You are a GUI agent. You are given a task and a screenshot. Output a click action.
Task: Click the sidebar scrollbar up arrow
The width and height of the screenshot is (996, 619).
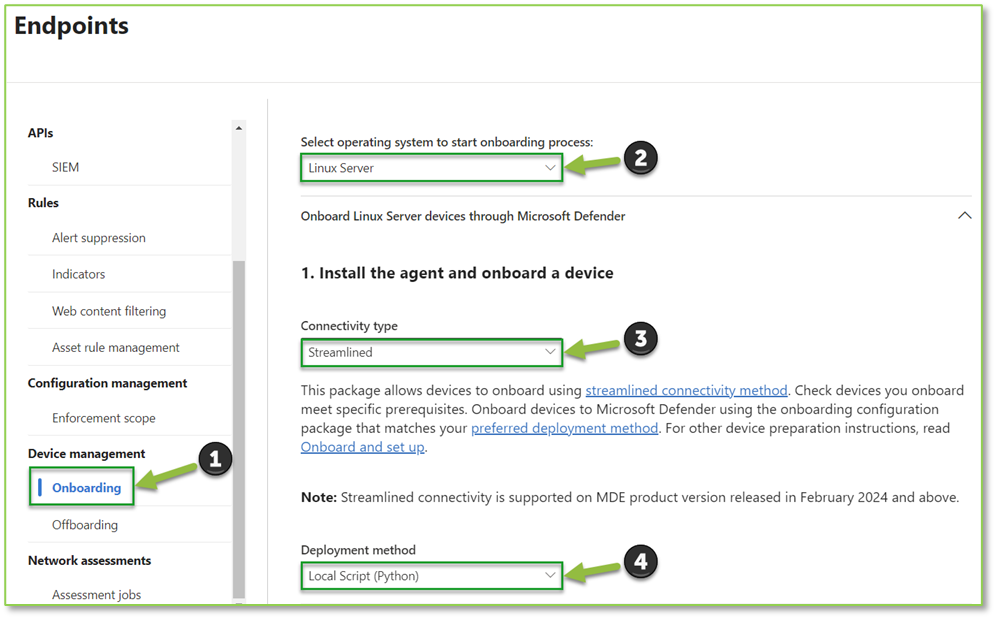click(x=238, y=128)
